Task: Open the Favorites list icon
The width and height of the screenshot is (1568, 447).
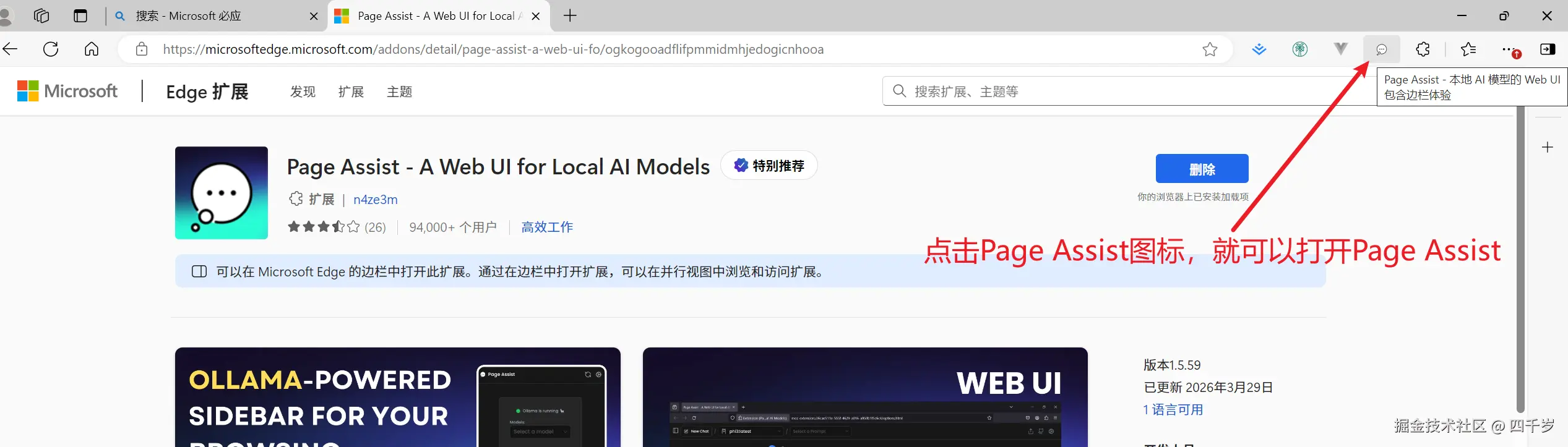Action: (x=1468, y=49)
